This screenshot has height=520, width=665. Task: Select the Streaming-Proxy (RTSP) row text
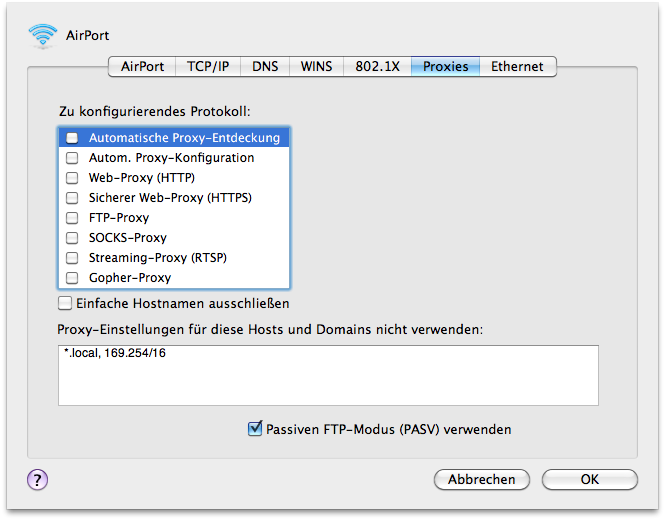(158, 258)
